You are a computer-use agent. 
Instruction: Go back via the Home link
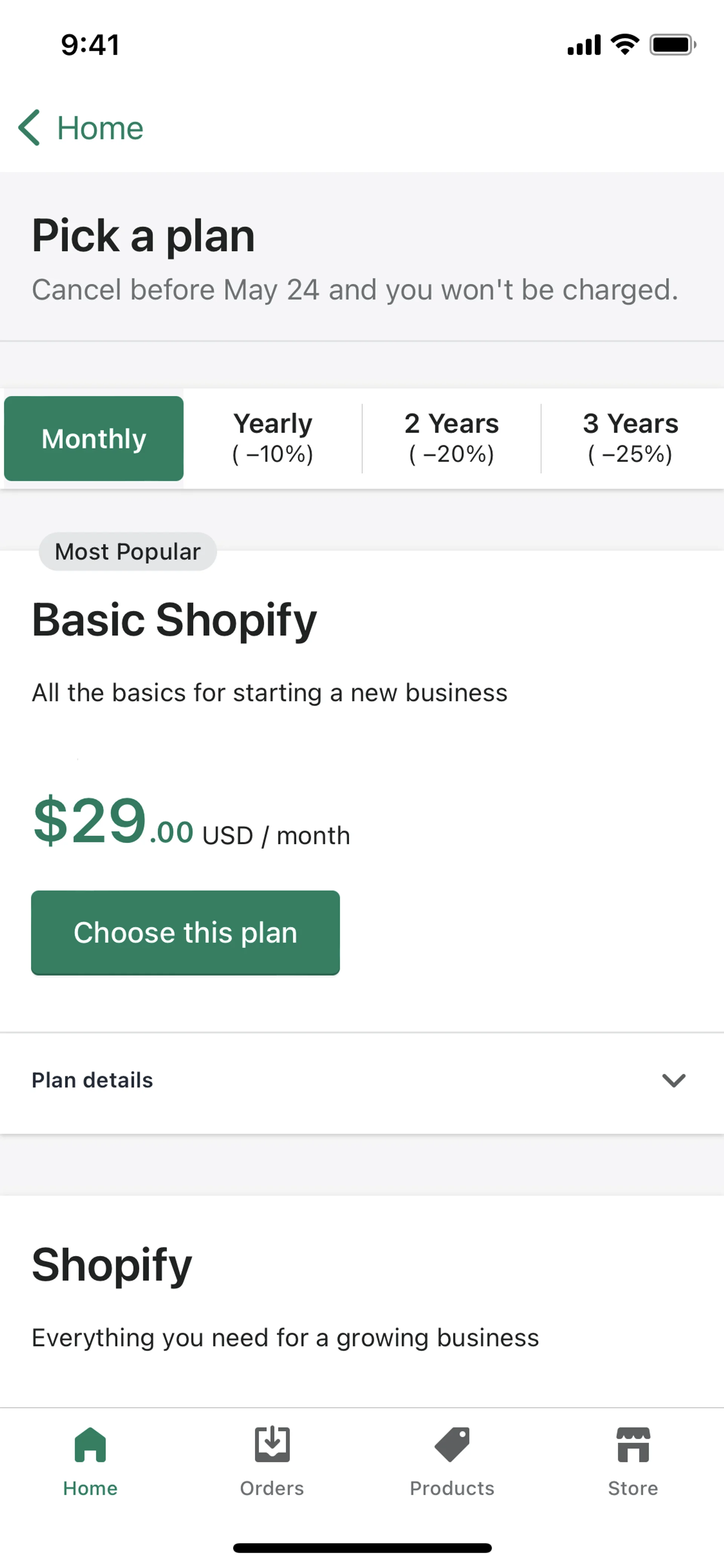[x=100, y=128]
